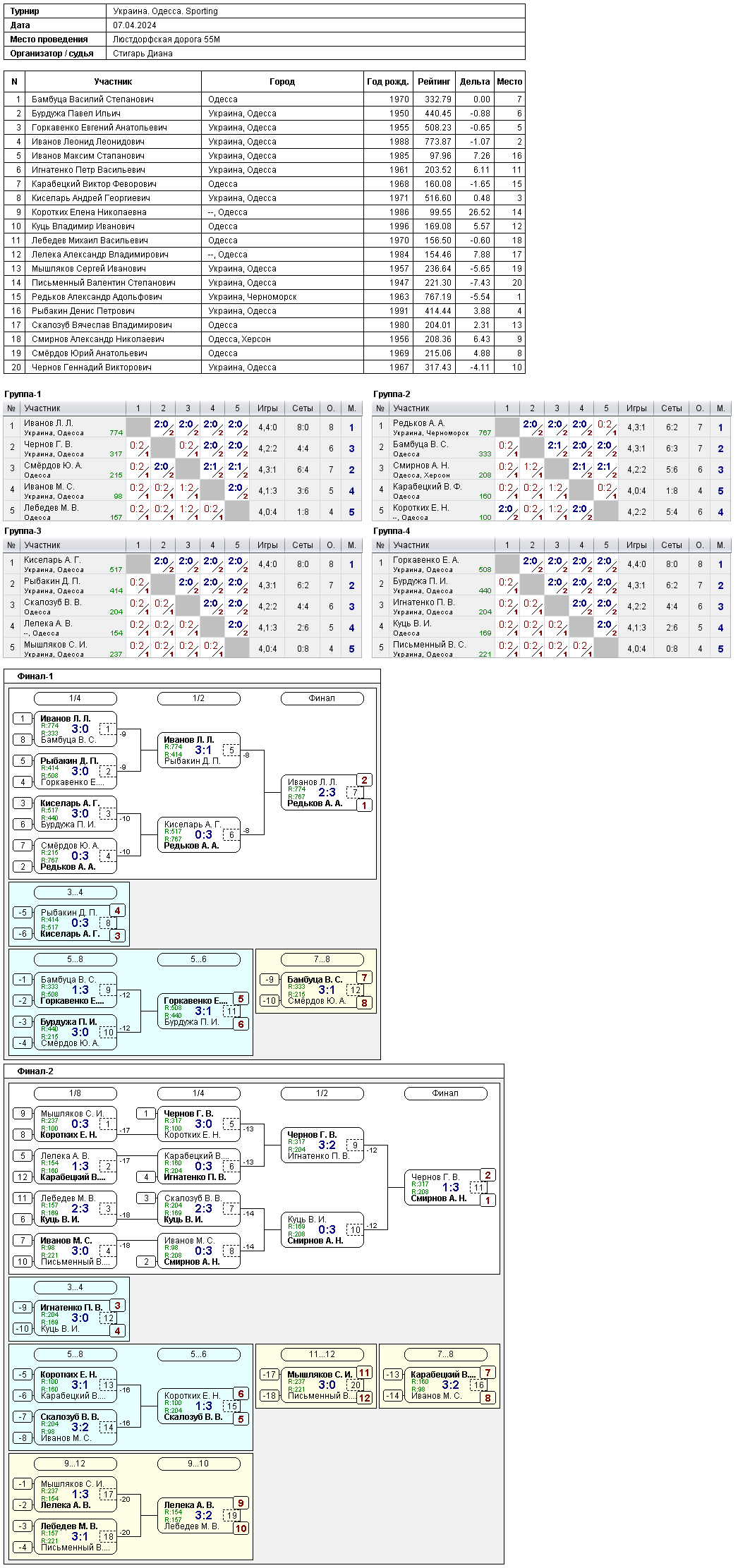Screen dimensions: 738x1568
Task: Select the 'Рейтинг' column header
Action: (434, 82)
